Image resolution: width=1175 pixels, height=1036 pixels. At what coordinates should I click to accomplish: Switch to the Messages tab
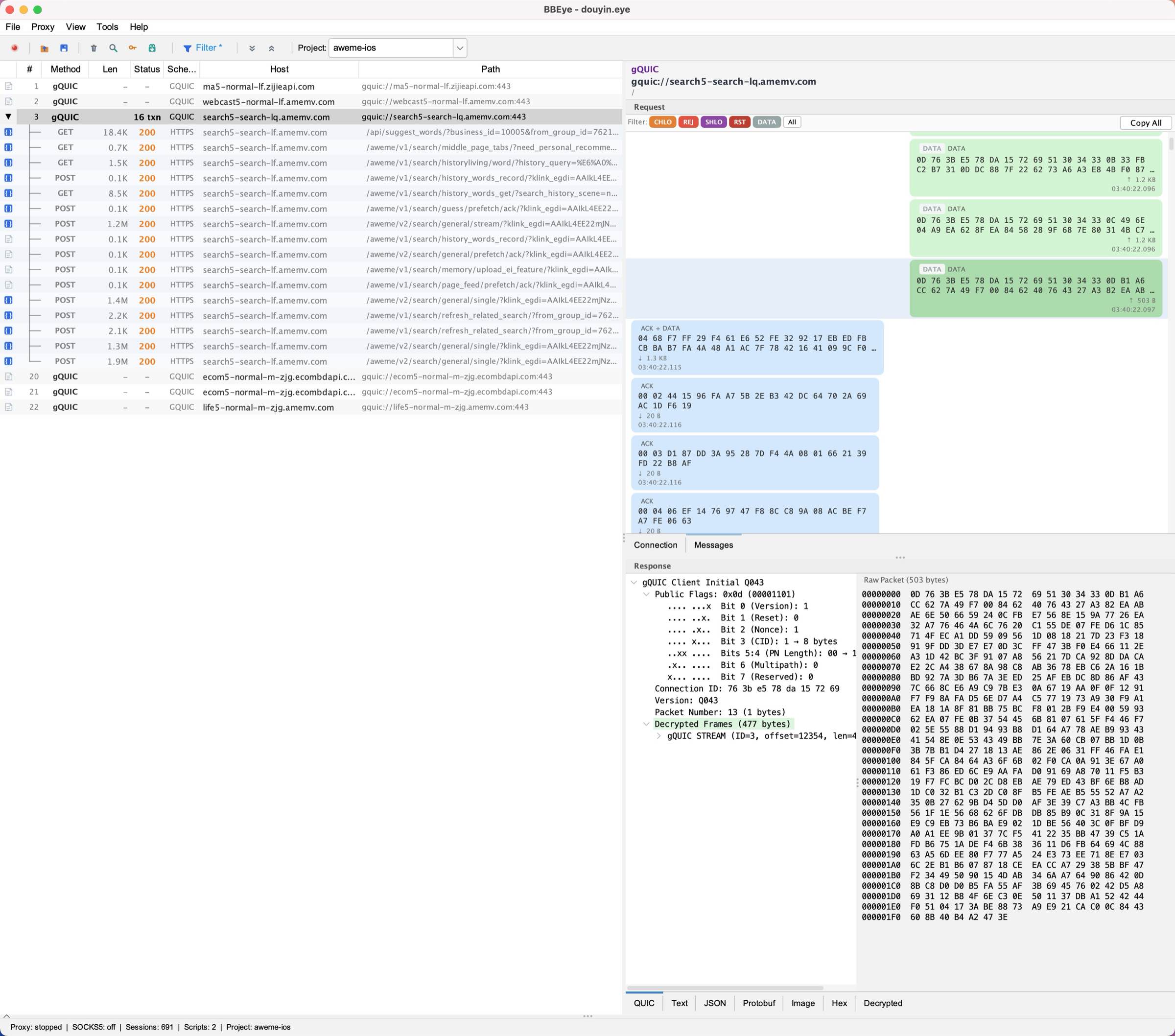click(713, 544)
